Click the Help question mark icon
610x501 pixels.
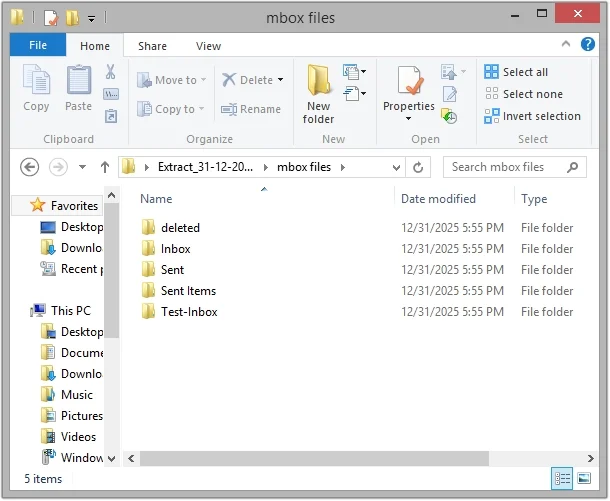[x=587, y=44]
